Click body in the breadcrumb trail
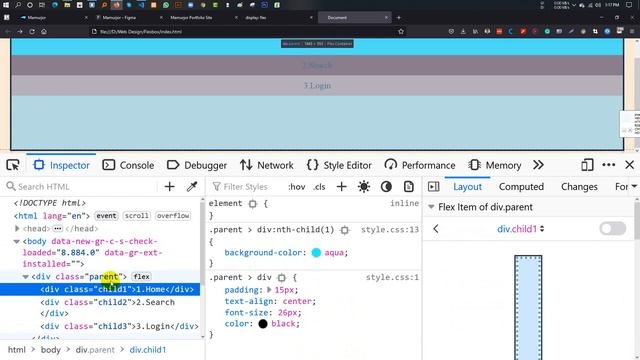The width and height of the screenshot is (640, 360). point(51,350)
